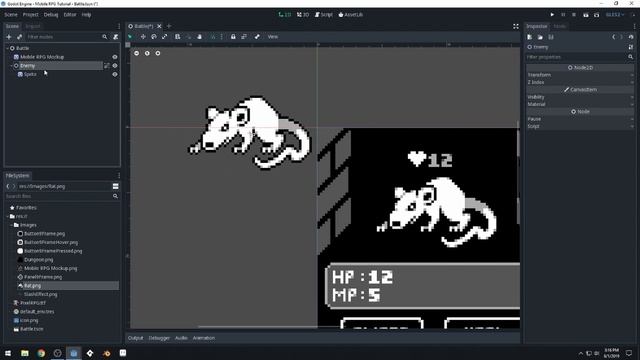Activate the Move mode tool
The width and height of the screenshot is (640, 360).
[x=143, y=37]
